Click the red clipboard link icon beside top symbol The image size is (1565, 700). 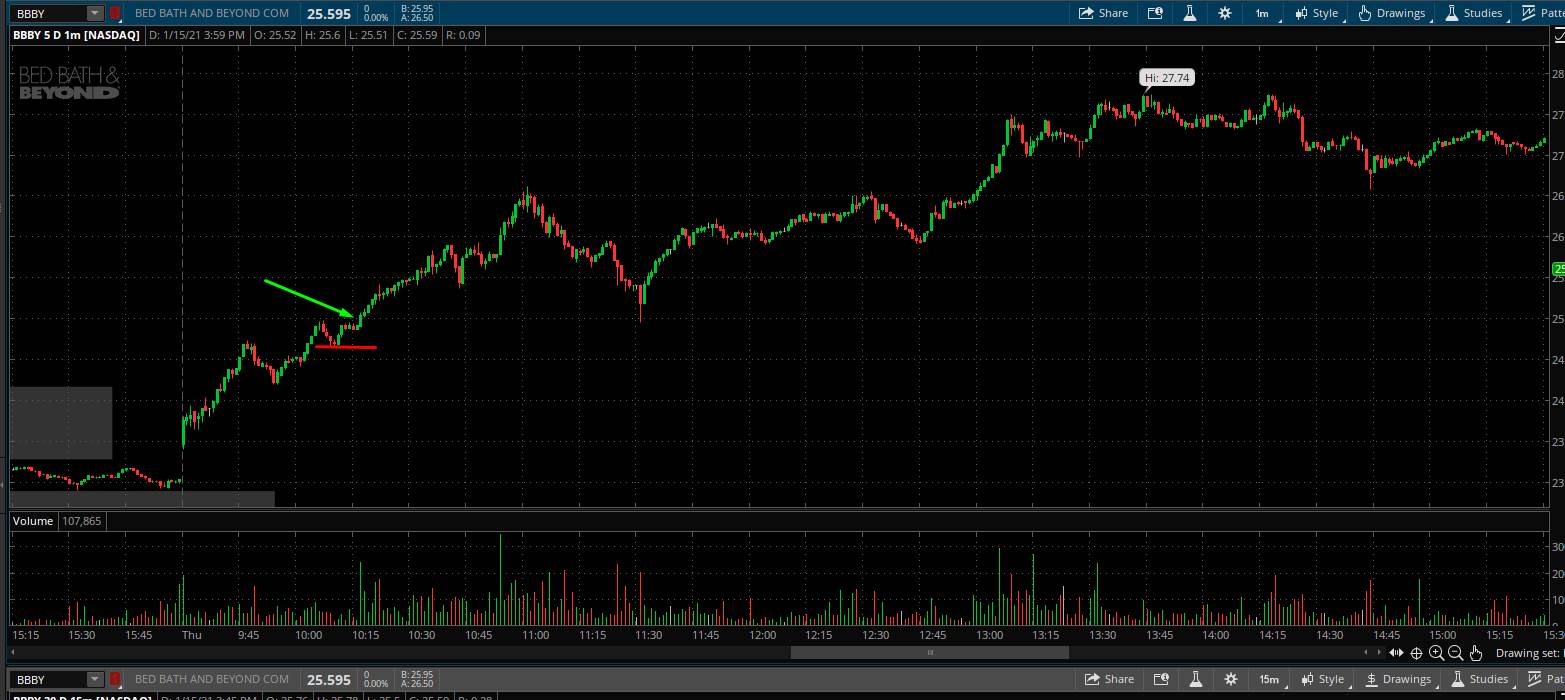115,13
